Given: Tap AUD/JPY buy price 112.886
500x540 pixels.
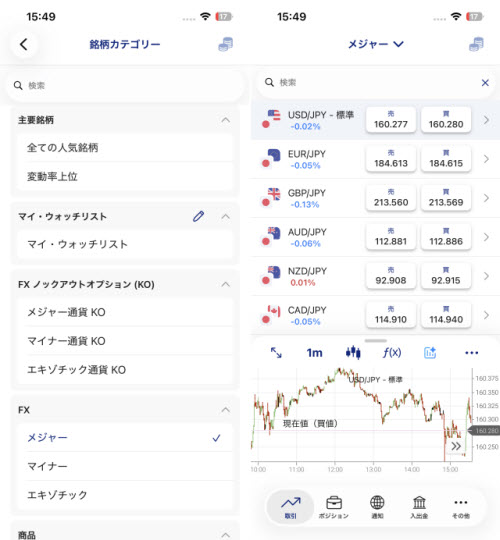Looking at the screenshot, I should click(446, 237).
